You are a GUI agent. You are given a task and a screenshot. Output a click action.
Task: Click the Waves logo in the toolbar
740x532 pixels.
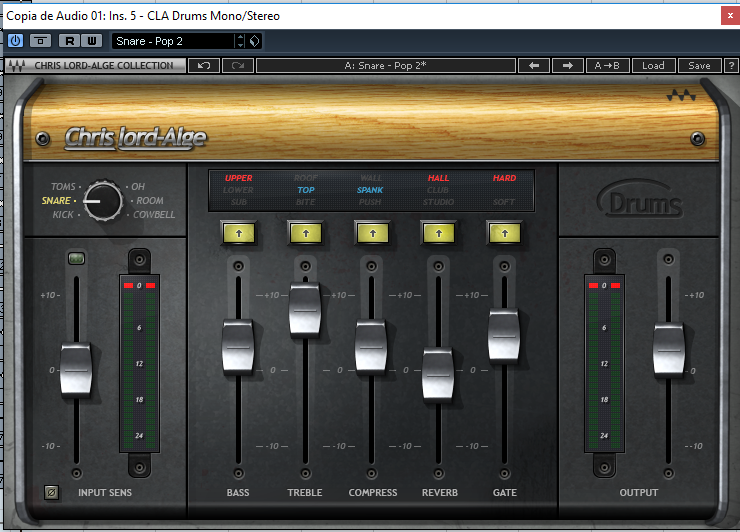[x=17, y=66]
